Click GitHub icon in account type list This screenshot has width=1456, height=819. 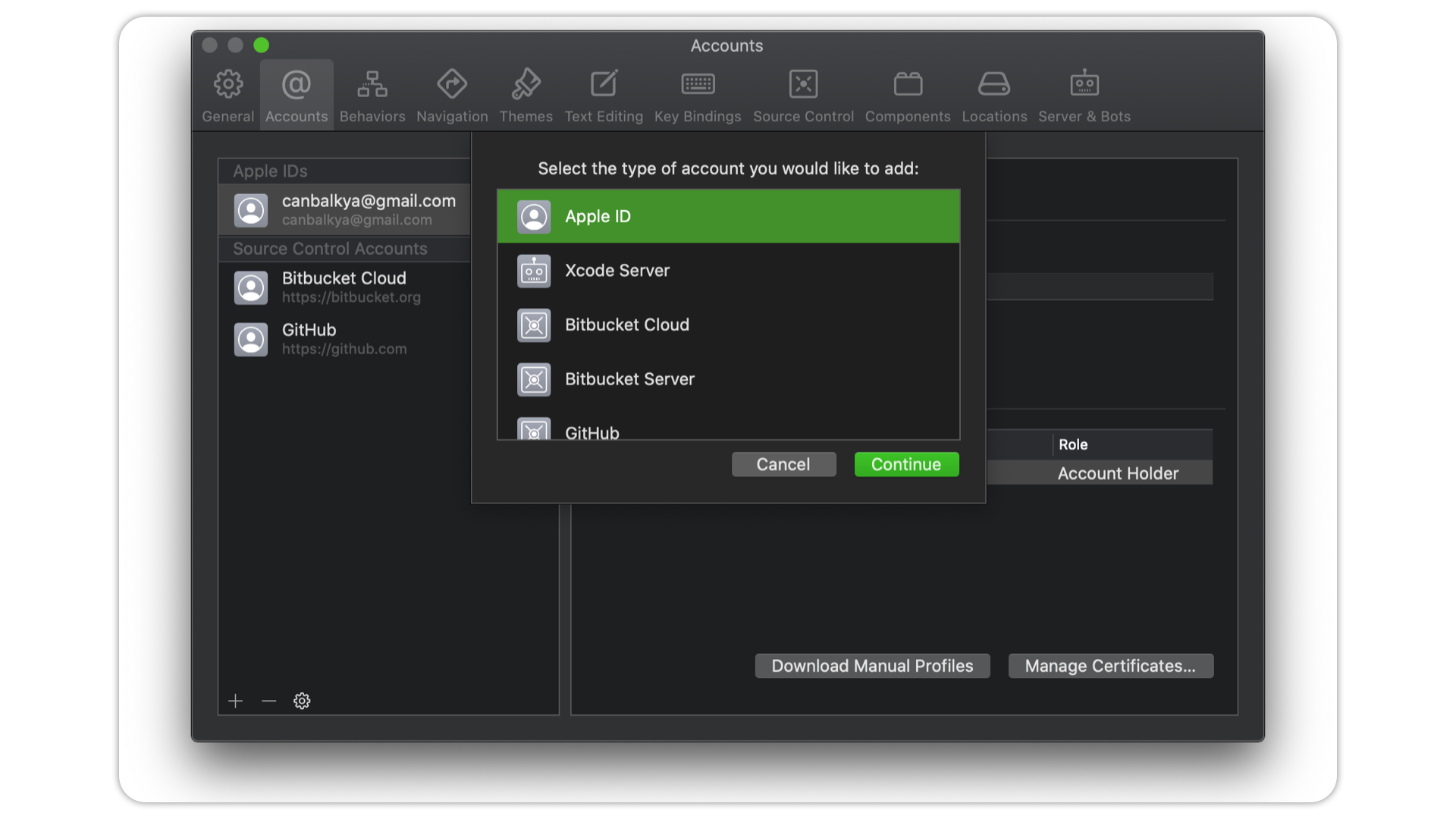534,429
